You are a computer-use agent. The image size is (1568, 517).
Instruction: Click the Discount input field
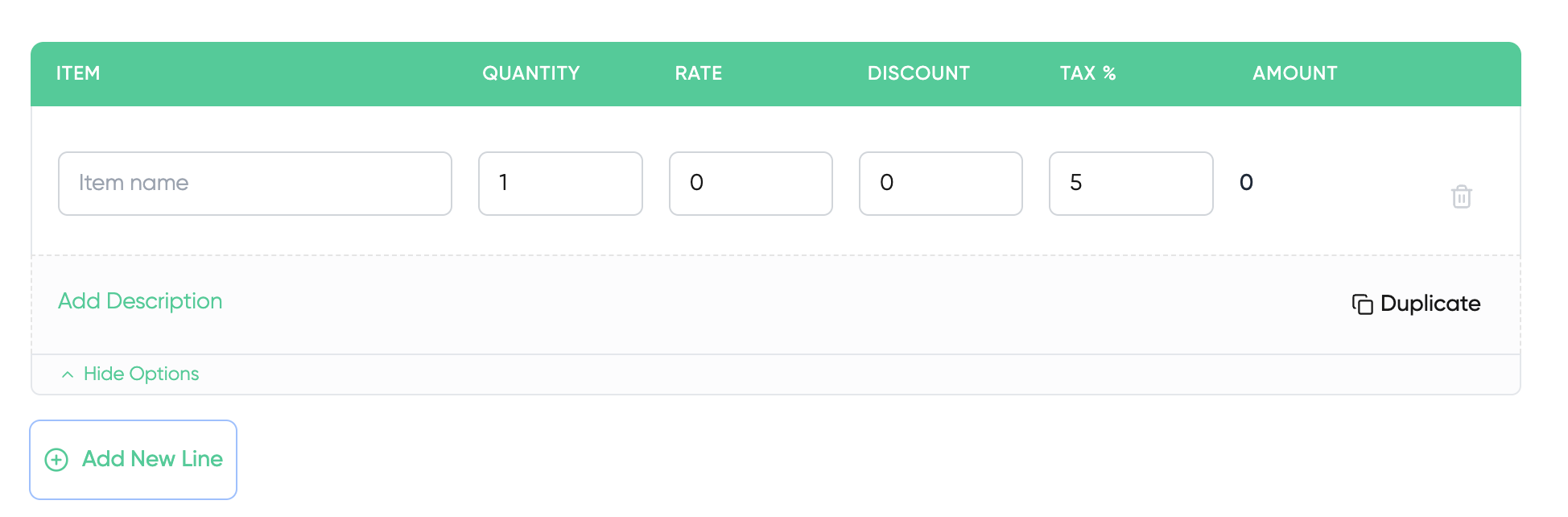point(941,184)
